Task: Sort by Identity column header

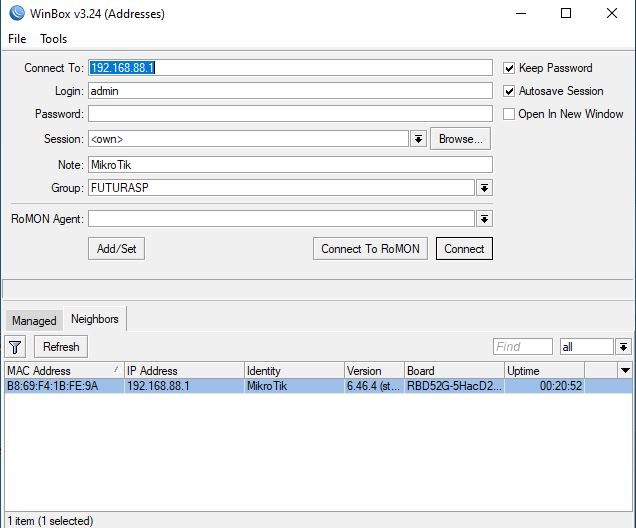Action: click(294, 371)
